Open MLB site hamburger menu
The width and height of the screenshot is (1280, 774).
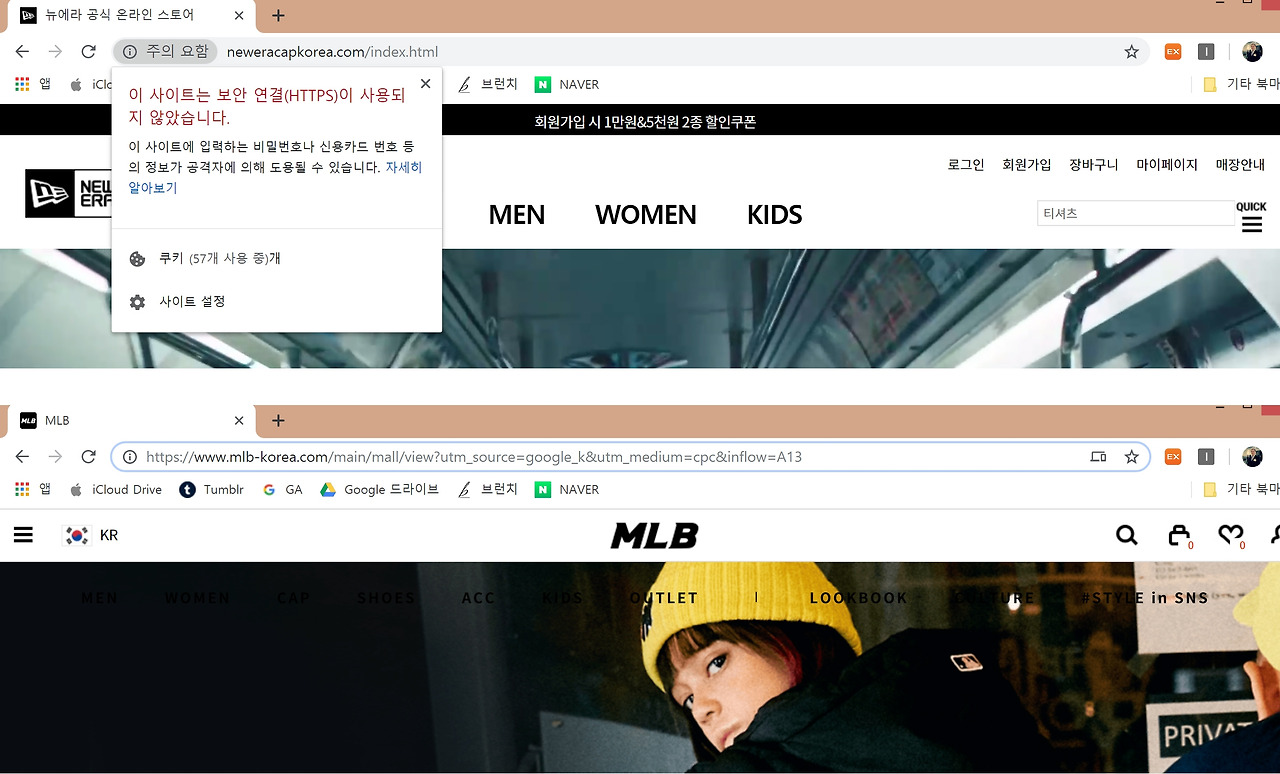pyautogui.click(x=23, y=535)
